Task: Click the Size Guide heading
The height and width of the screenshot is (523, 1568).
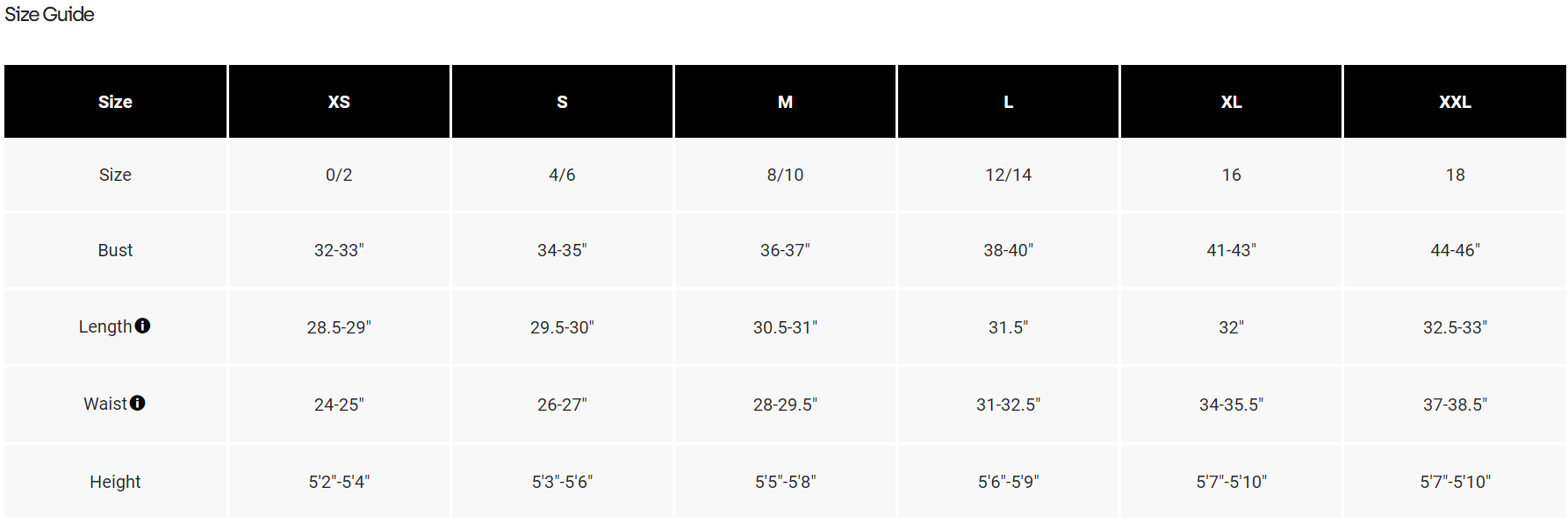Action: click(x=49, y=14)
